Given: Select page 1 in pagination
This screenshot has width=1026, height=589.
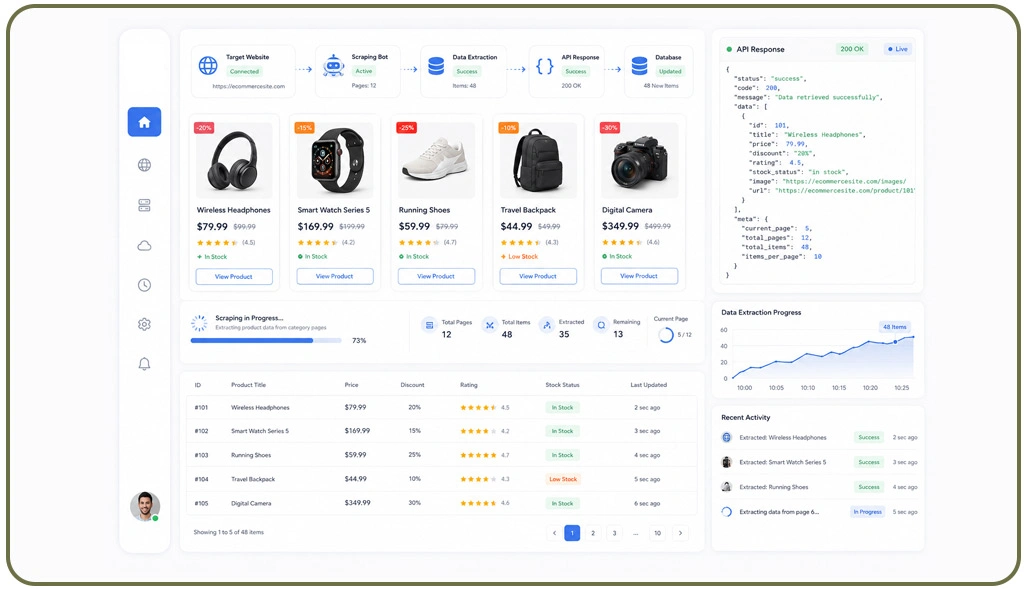Looking at the screenshot, I should pos(572,533).
